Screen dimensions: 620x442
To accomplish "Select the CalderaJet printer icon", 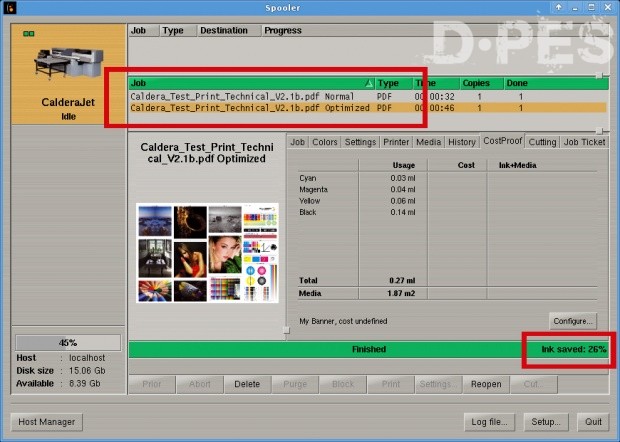I will tap(68, 63).
